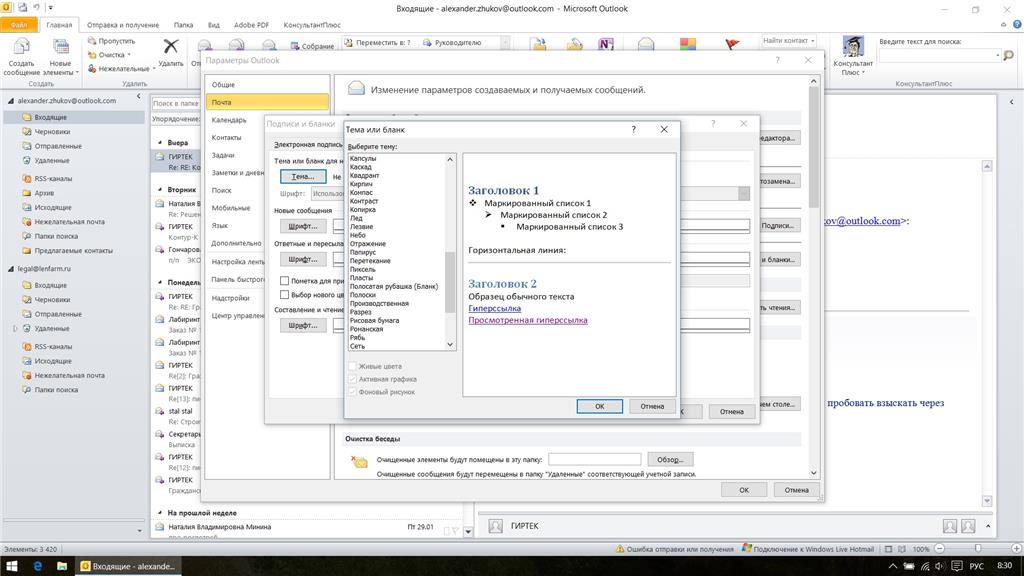Click the cleanup folder icon in Очистка беседы
1024x576 pixels.
pyautogui.click(x=359, y=462)
